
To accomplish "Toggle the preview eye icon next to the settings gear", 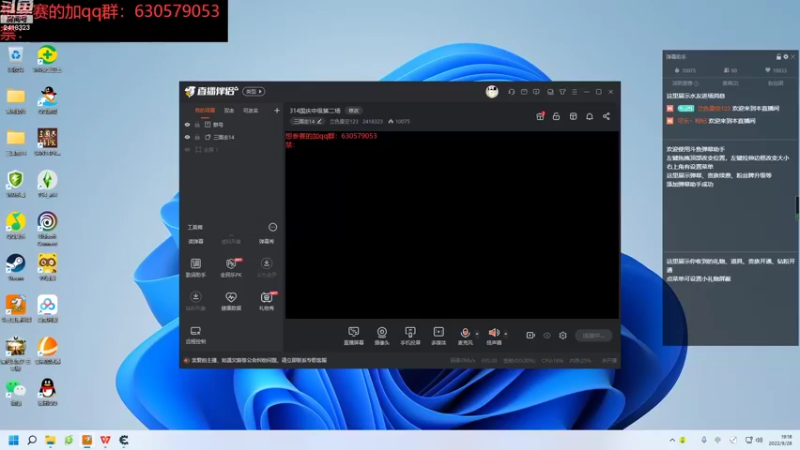I will click(547, 335).
